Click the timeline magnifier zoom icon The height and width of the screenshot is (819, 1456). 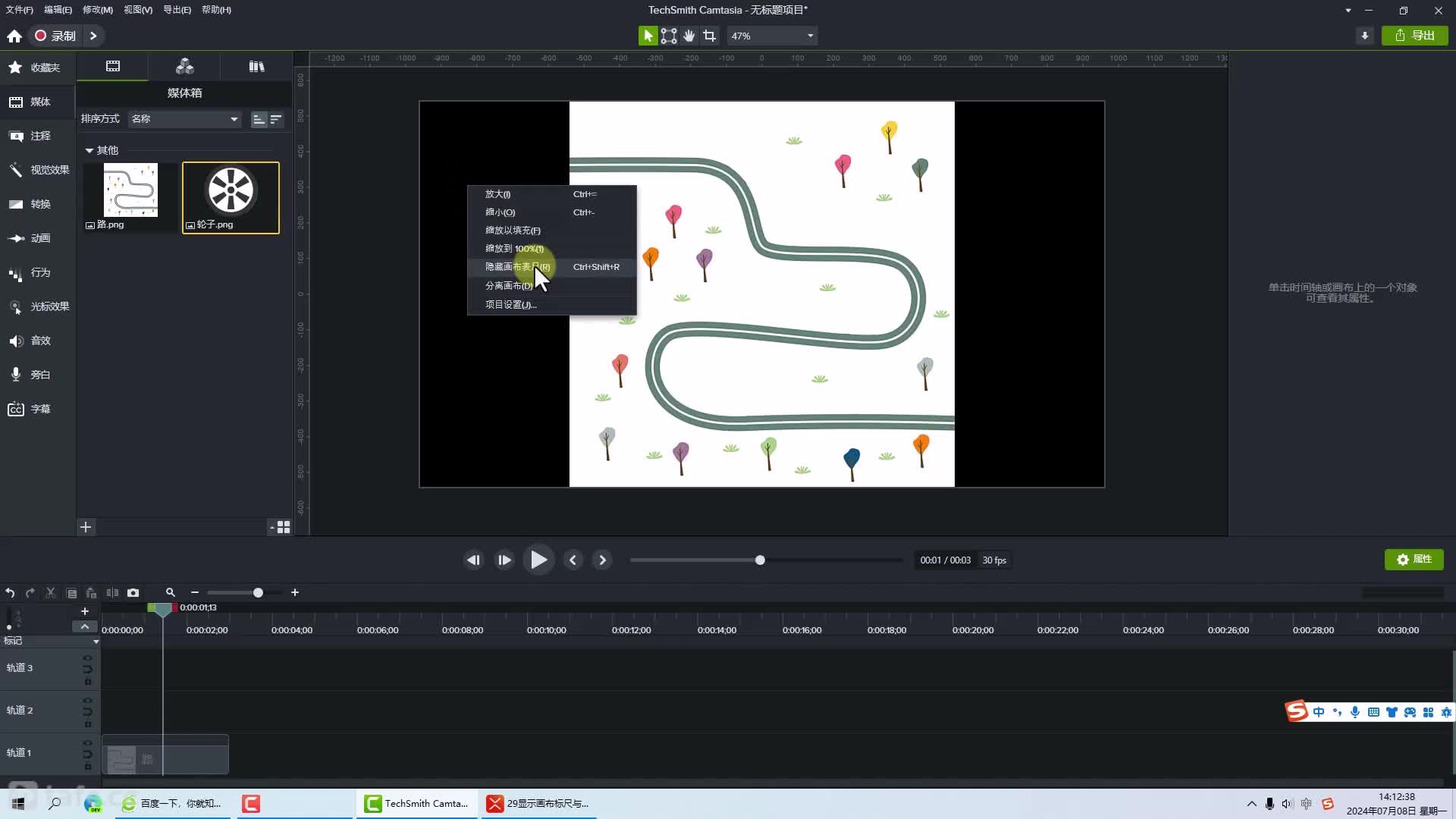tap(170, 592)
